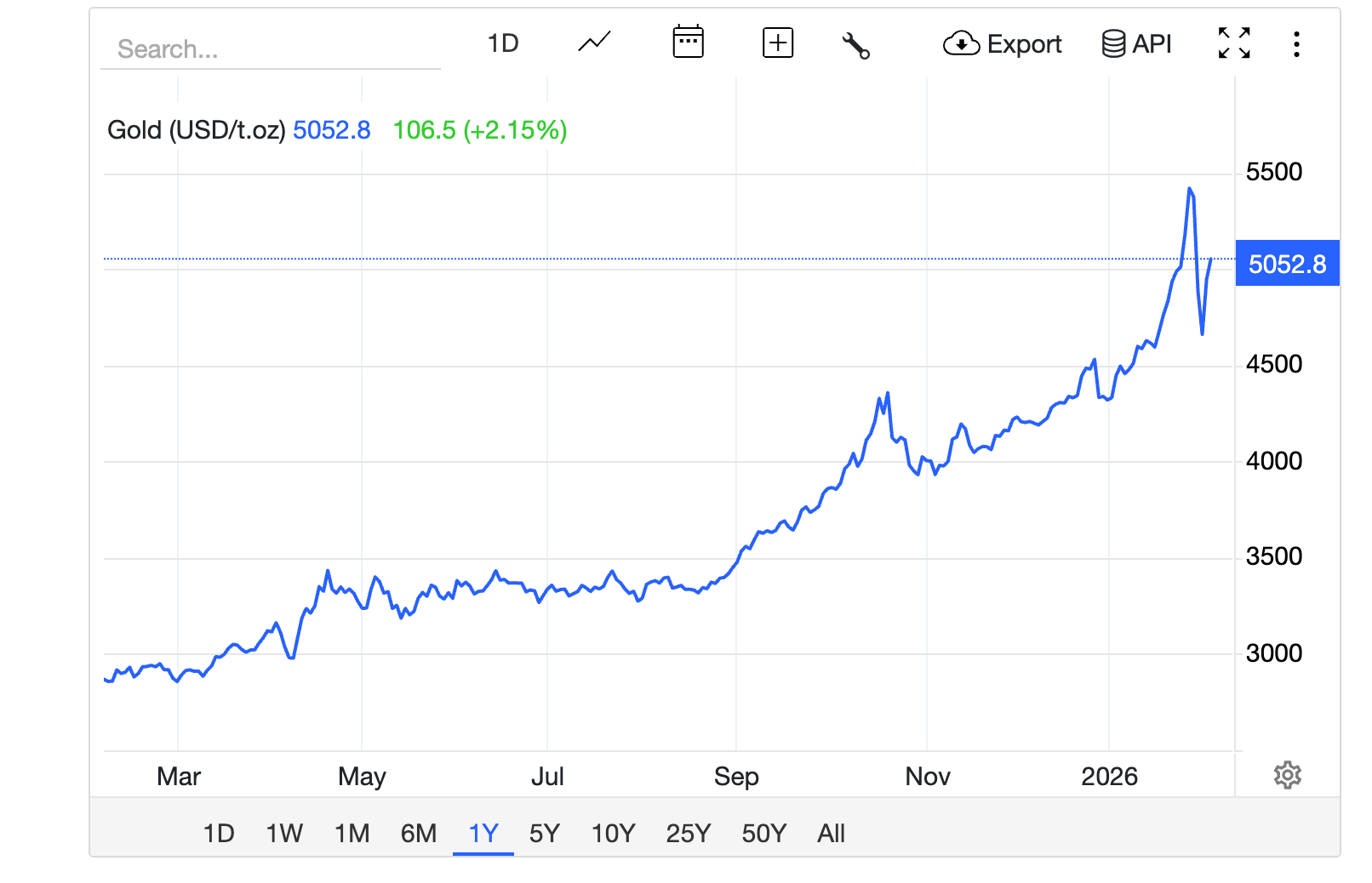Click the plus icon to add comparison

point(778,43)
